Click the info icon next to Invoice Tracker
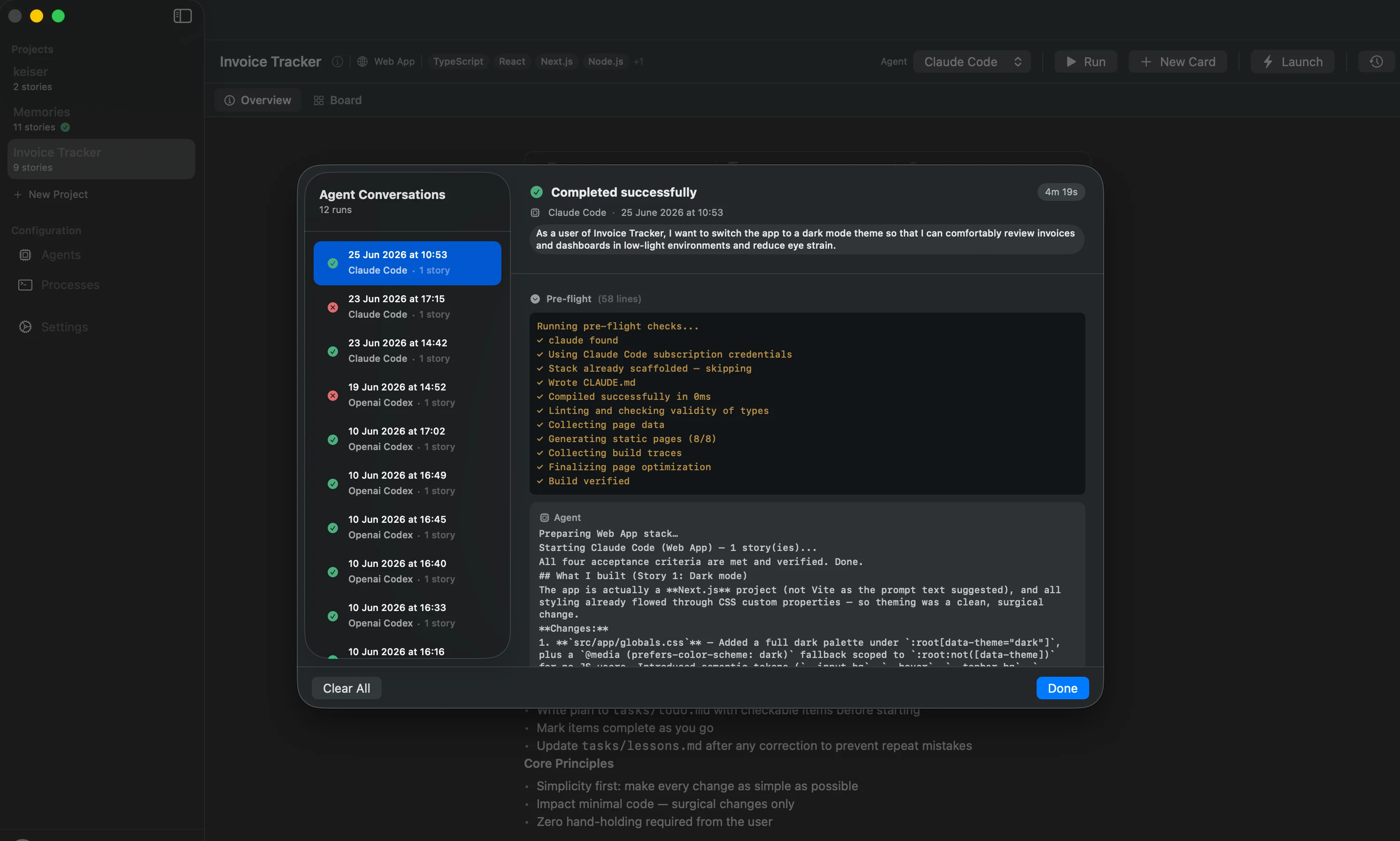1400x841 pixels. click(x=337, y=61)
